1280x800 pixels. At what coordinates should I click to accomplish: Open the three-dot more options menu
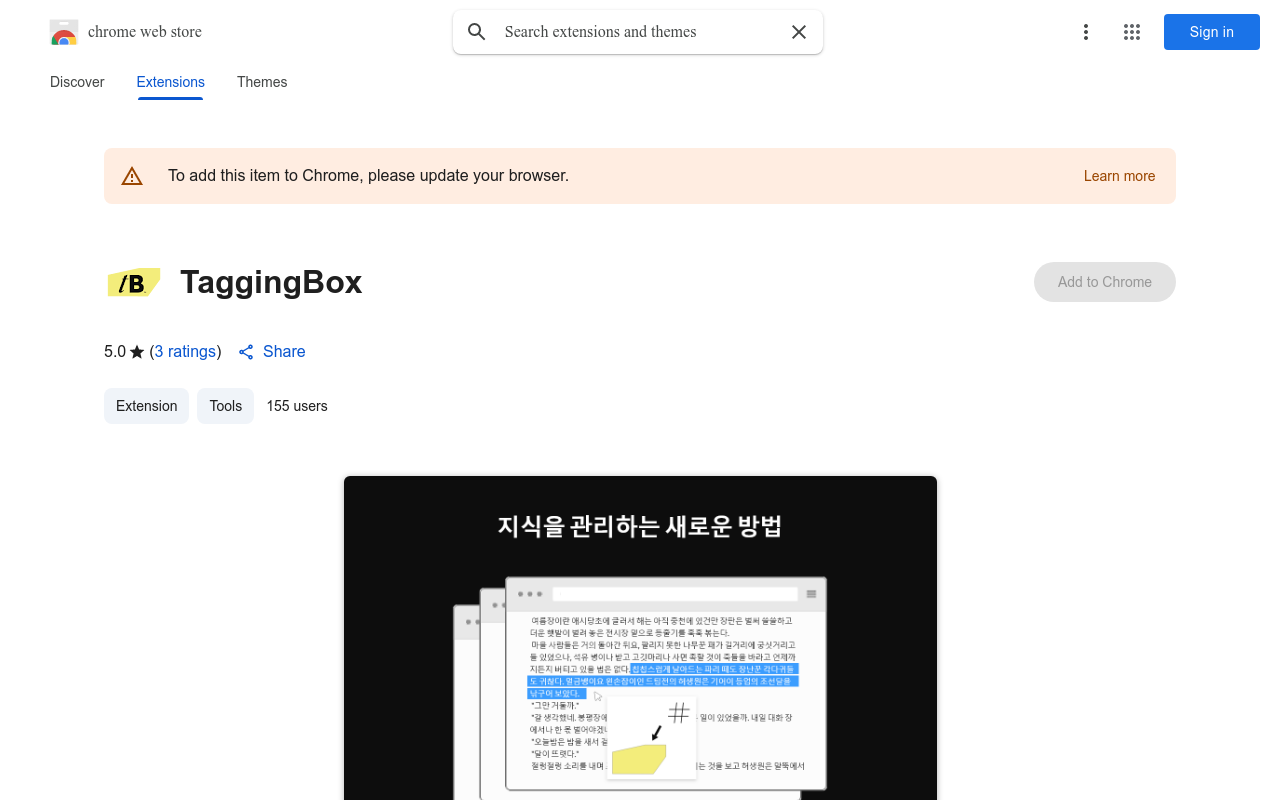point(1085,32)
